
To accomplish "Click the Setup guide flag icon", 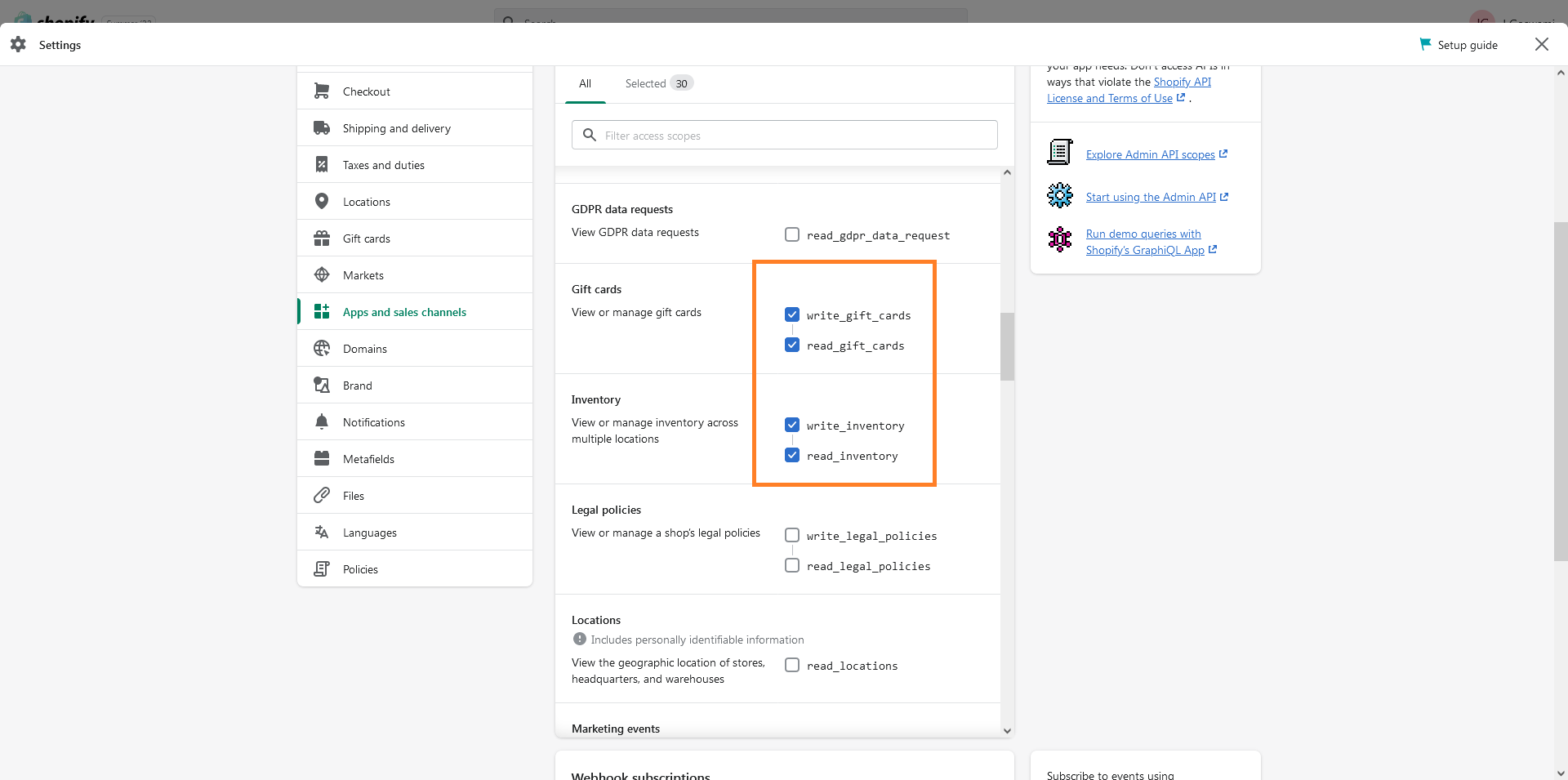I will click(1425, 44).
